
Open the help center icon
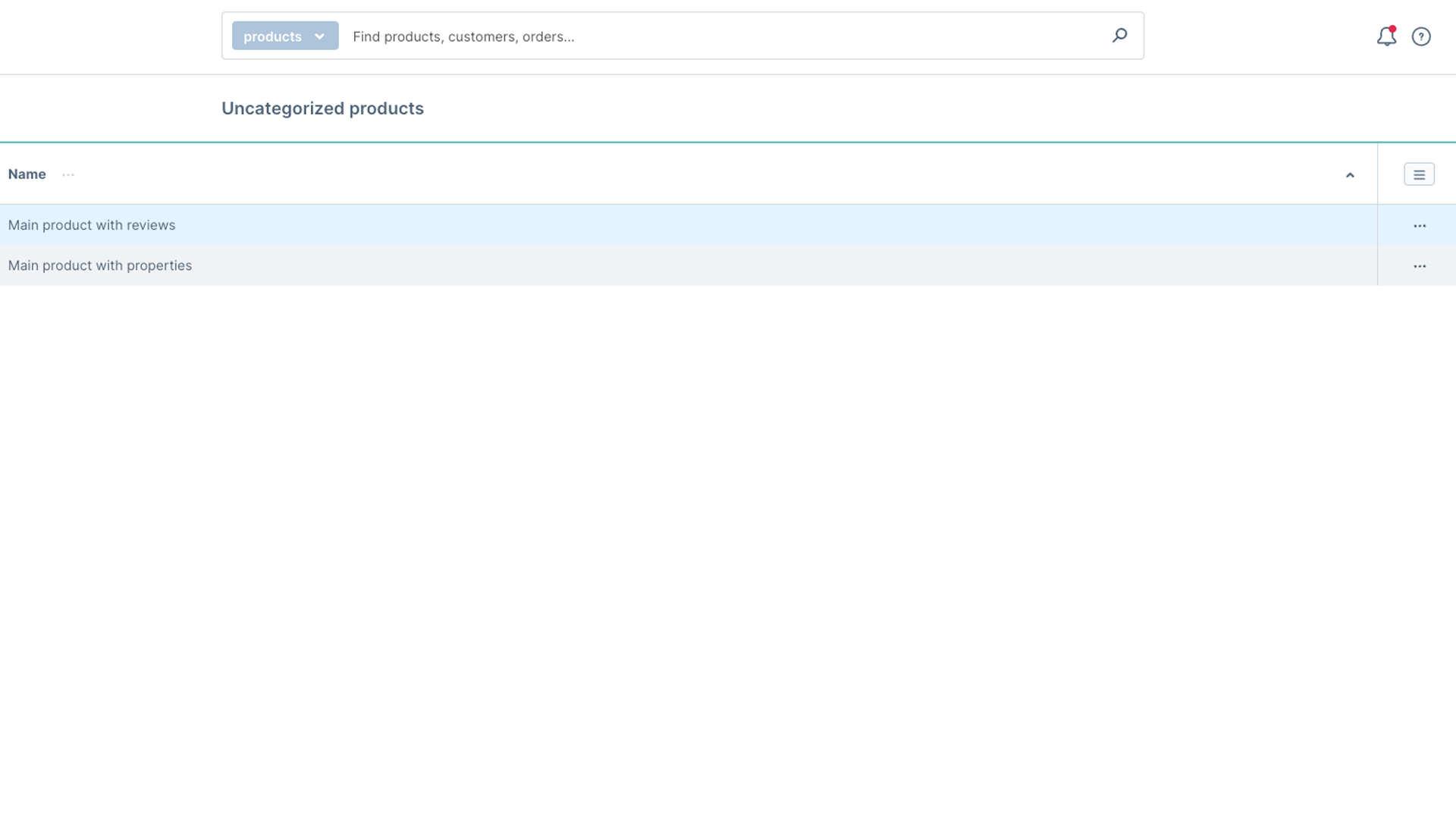[1421, 36]
